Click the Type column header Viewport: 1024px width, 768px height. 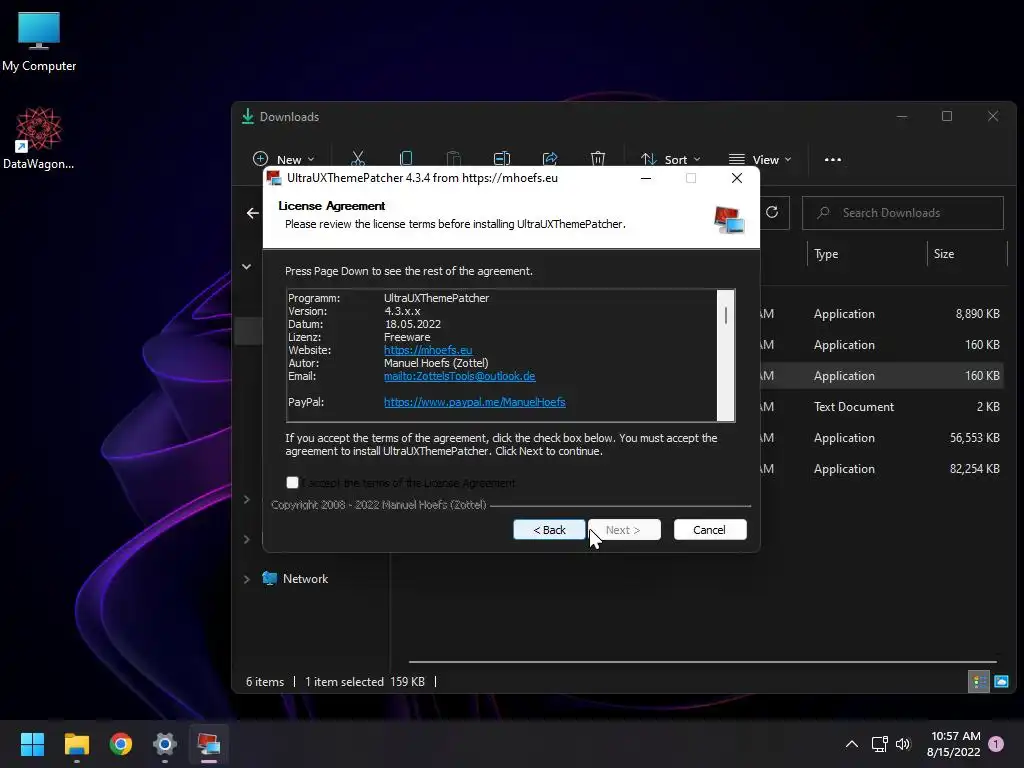pos(826,254)
